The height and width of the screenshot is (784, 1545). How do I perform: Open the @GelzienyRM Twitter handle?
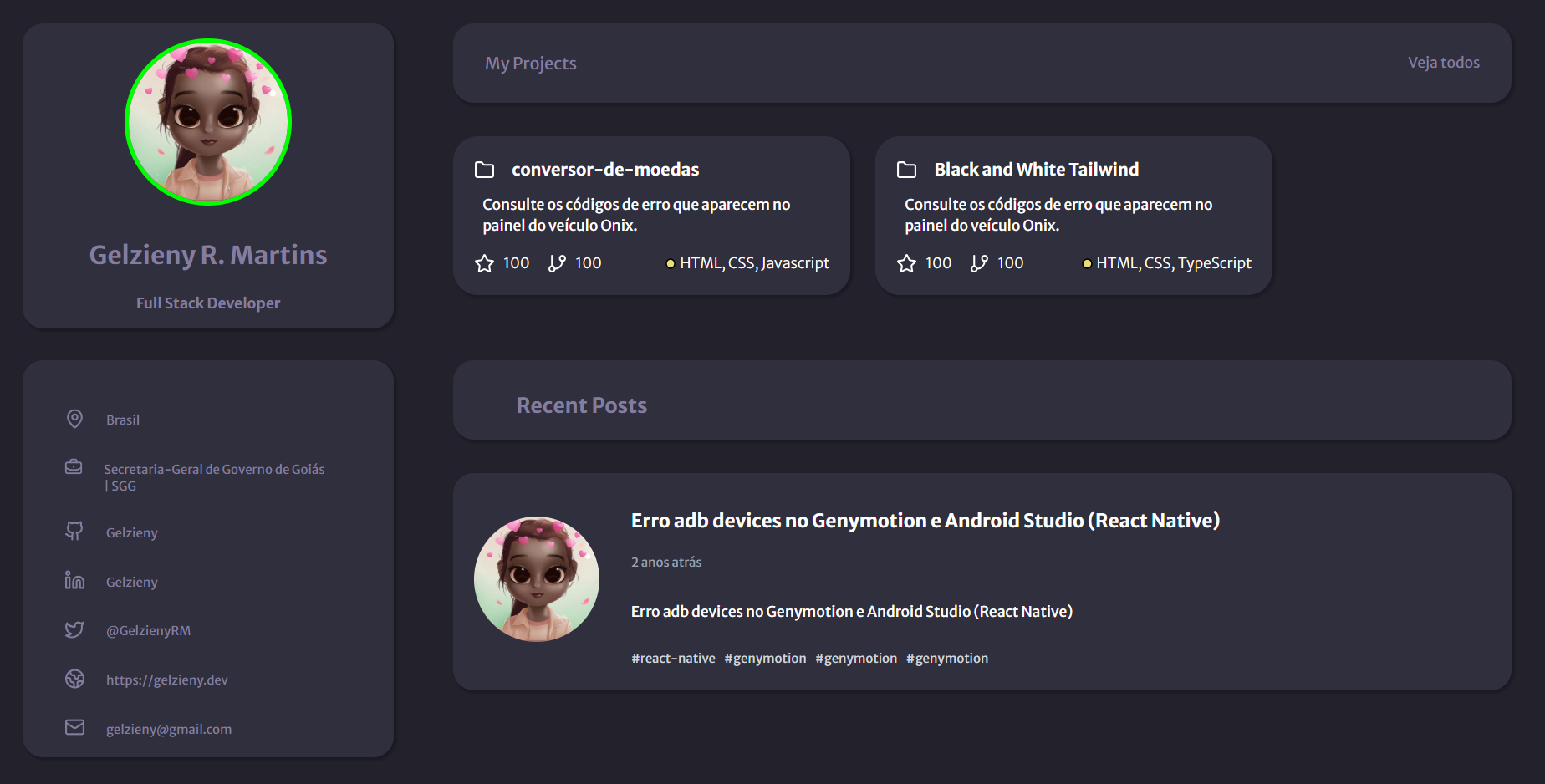148,630
